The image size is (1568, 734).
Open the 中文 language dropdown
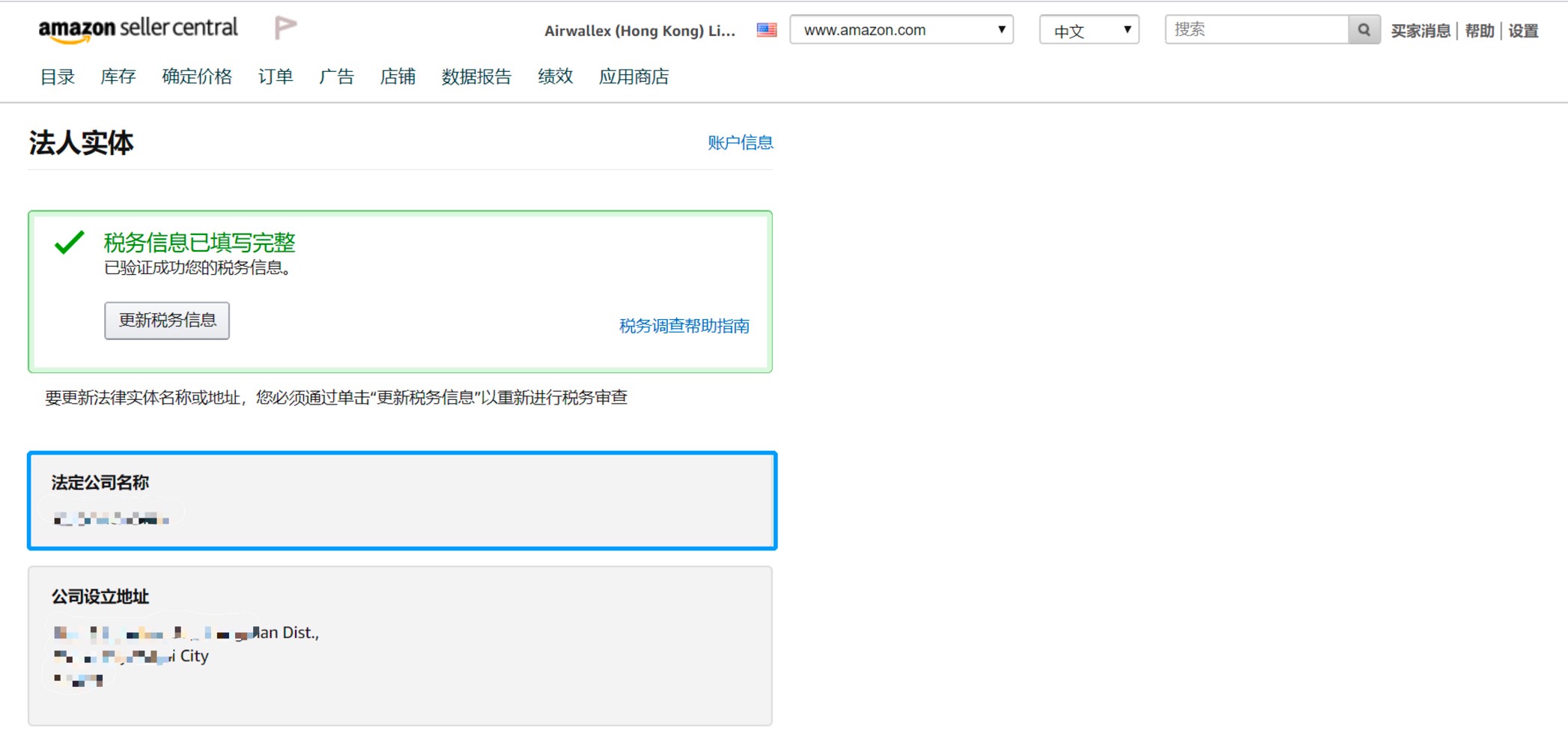[x=1089, y=30]
